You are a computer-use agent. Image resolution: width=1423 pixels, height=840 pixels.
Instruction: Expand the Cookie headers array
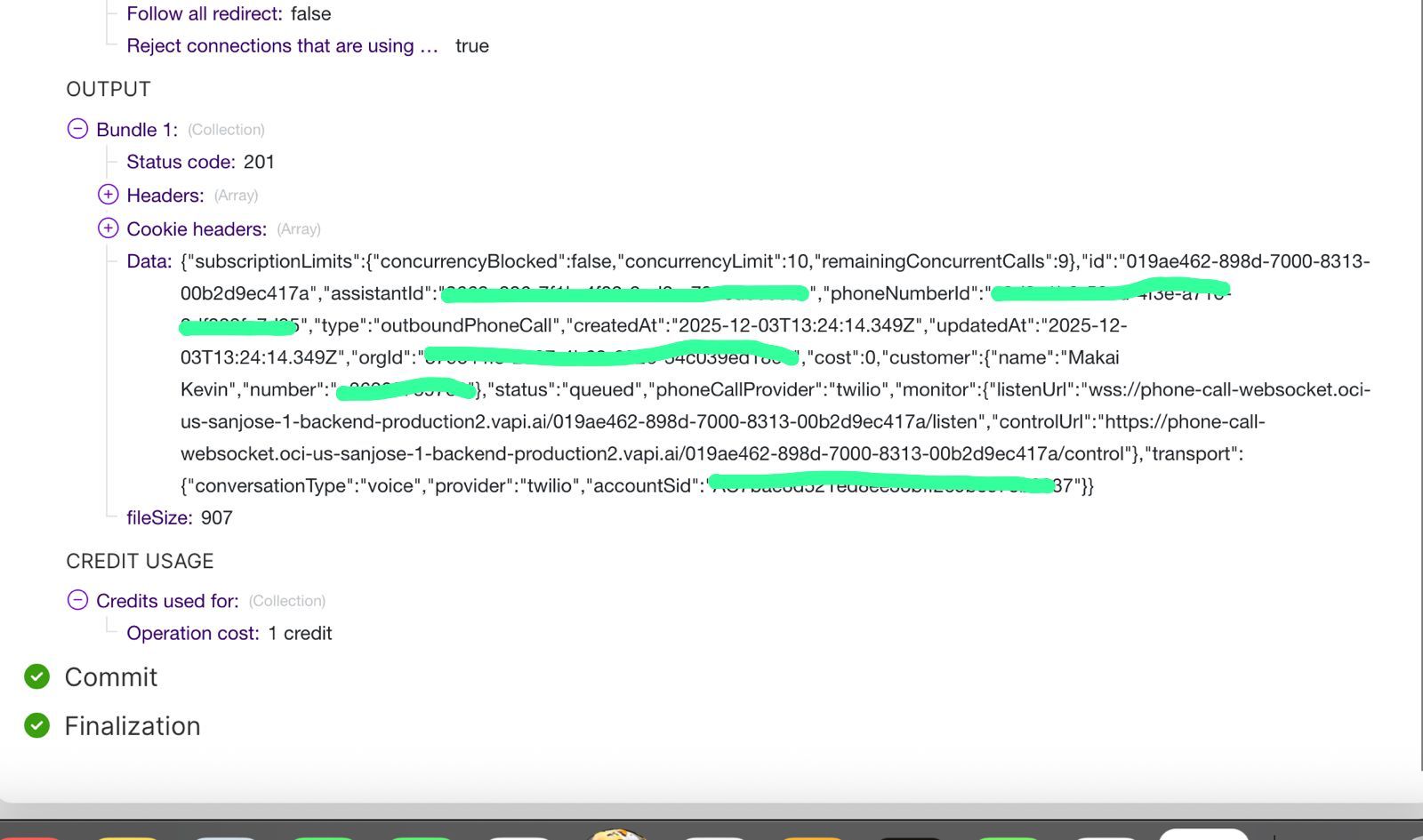click(108, 228)
